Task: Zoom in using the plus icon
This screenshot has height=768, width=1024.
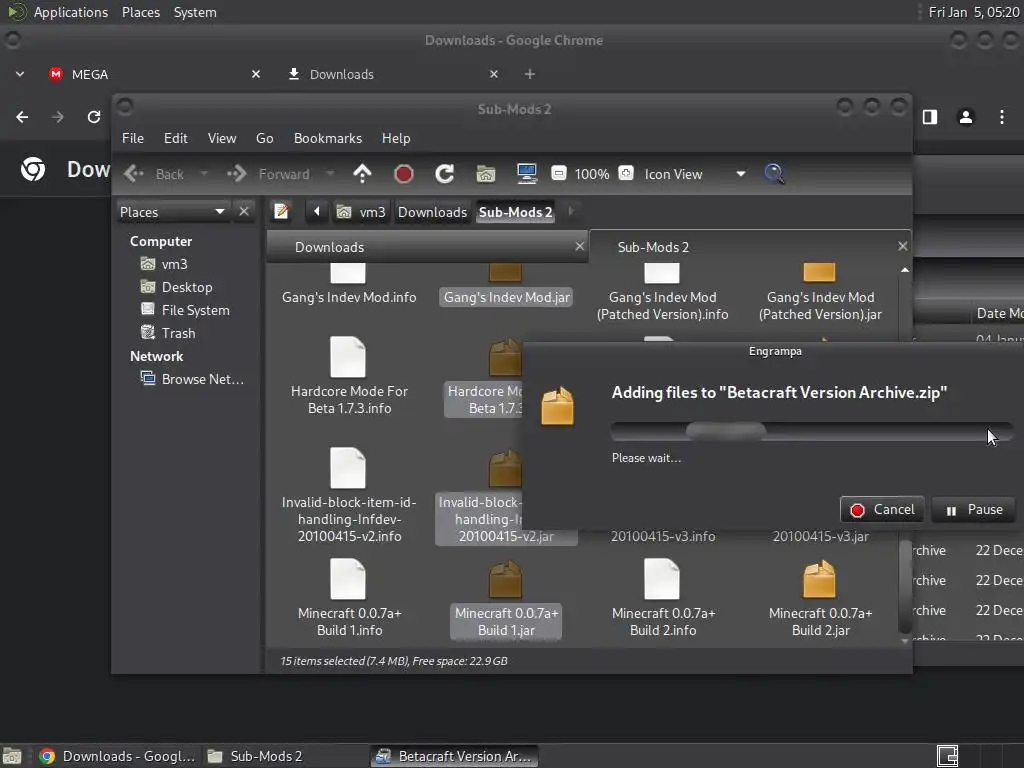Action: (x=626, y=173)
